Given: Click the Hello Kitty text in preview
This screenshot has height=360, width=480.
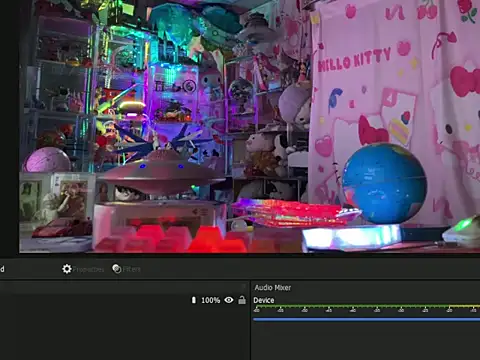Looking at the screenshot, I should click(354, 60).
